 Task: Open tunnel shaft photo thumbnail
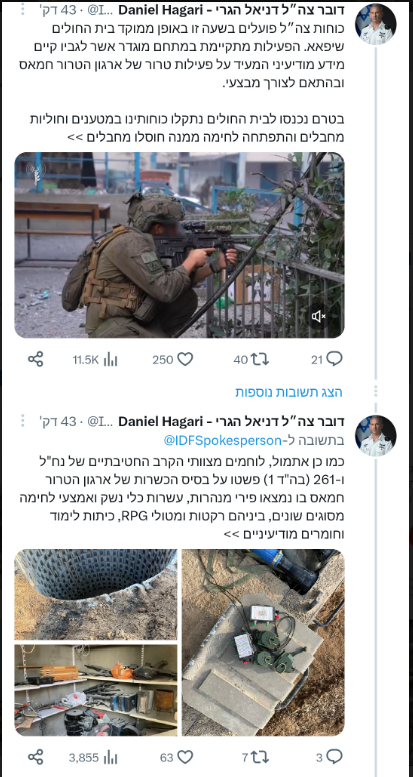coord(96,595)
